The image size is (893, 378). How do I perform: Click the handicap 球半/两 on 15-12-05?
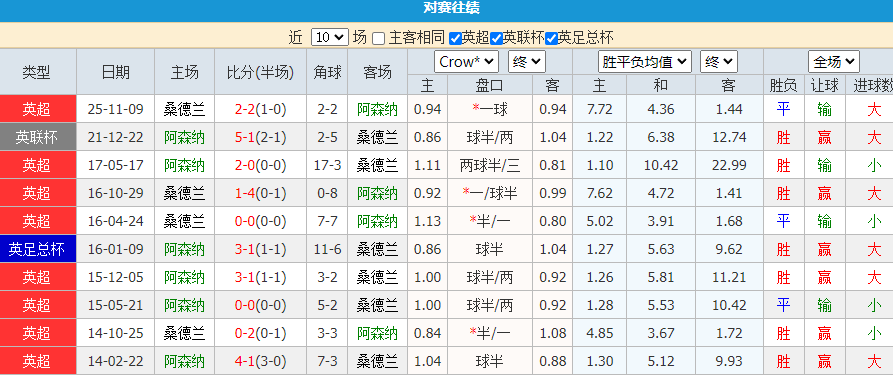click(490, 277)
